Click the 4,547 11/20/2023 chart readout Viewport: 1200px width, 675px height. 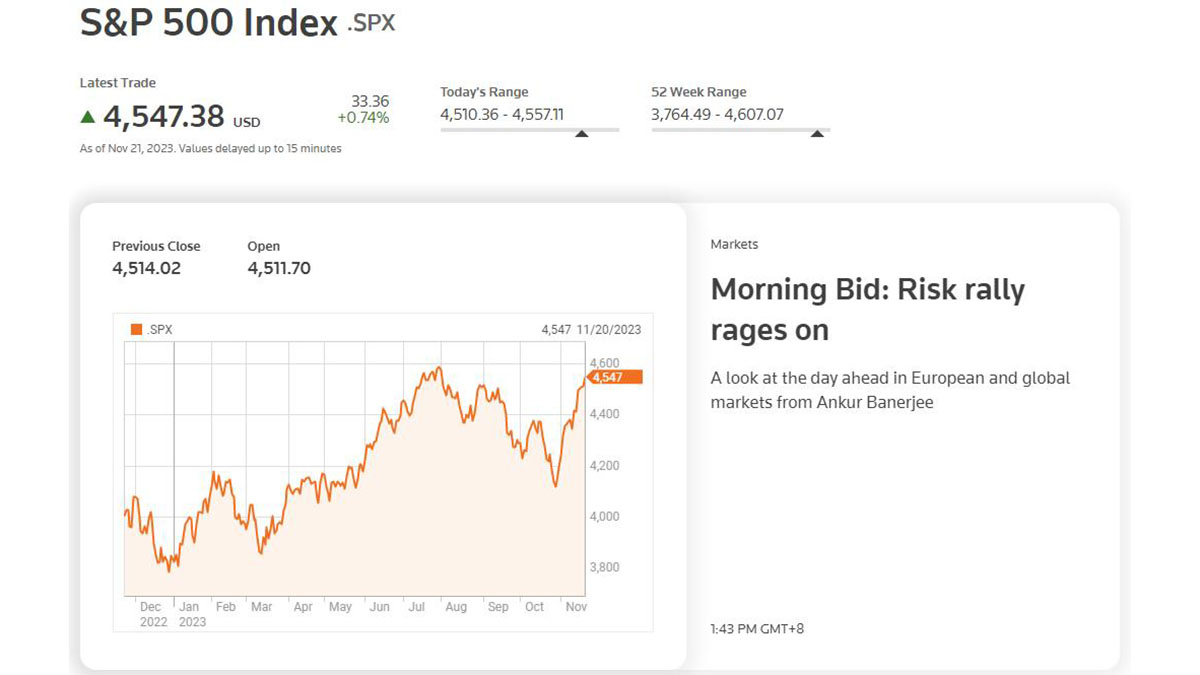point(591,329)
